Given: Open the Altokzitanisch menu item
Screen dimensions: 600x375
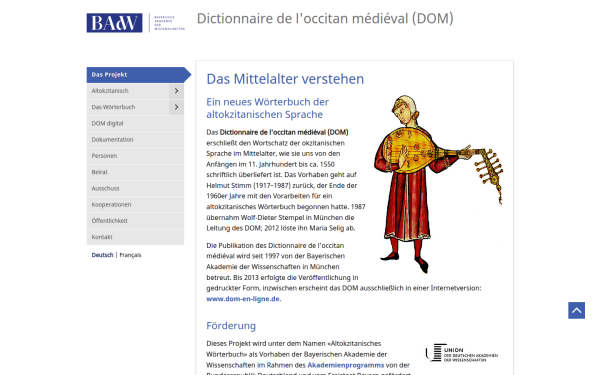Looking at the screenshot, I should coord(128,91).
